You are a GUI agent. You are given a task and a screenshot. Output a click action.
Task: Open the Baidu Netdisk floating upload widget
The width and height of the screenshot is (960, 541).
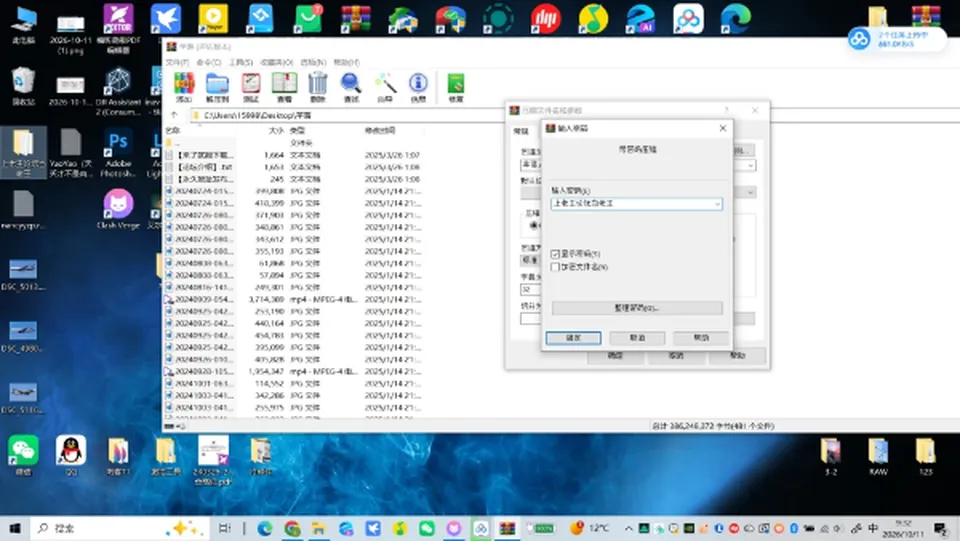point(896,40)
